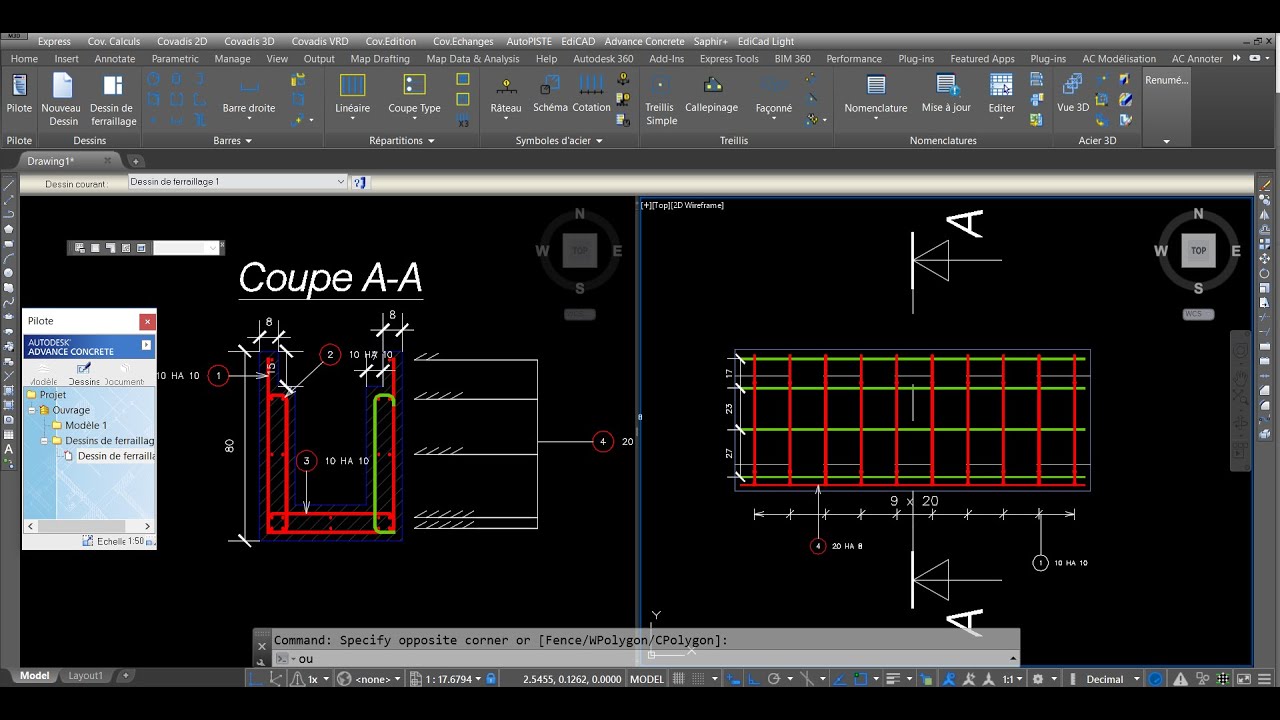This screenshot has height=720, width=1280.
Task: Click the coordinates readout 2.5455, 0.1262, 0.0000
Action: click(x=571, y=679)
